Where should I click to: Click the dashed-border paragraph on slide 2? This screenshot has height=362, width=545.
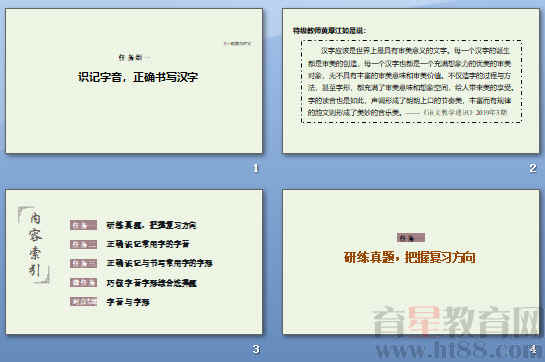[x=412, y=81]
